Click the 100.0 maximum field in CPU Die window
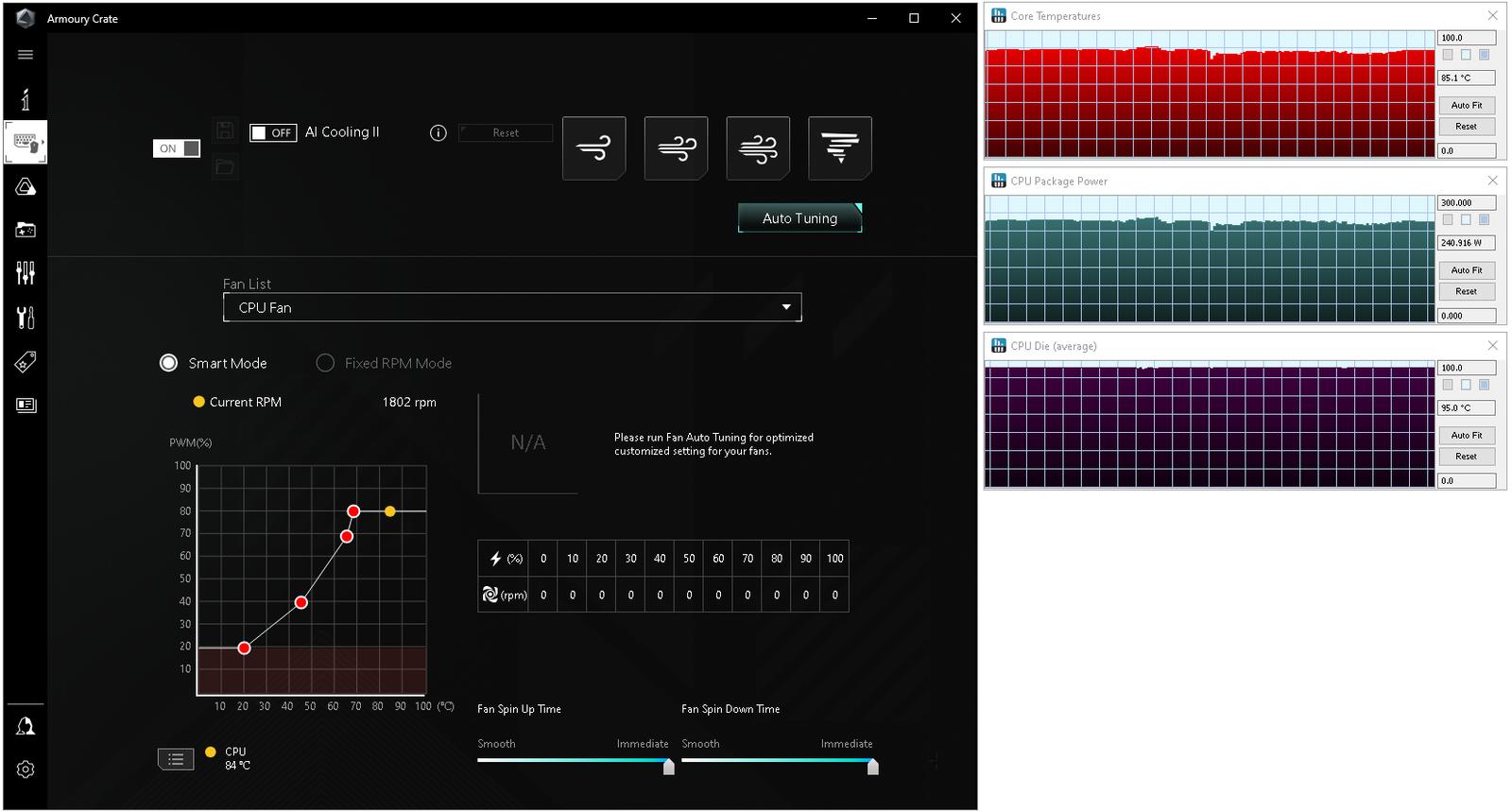The width and height of the screenshot is (1512, 812). click(x=1467, y=368)
